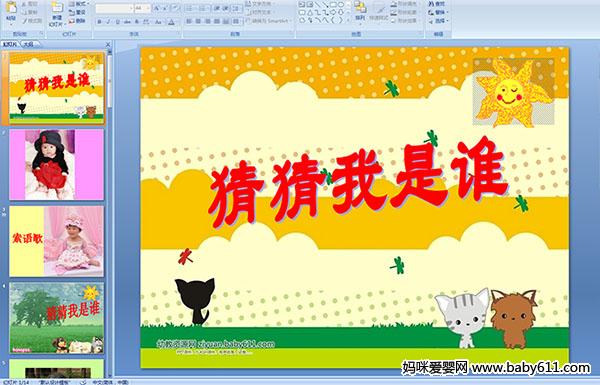Screen dimensions: 600x385
Task: Close the slides thumbnail pane
Action: tap(108, 44)
